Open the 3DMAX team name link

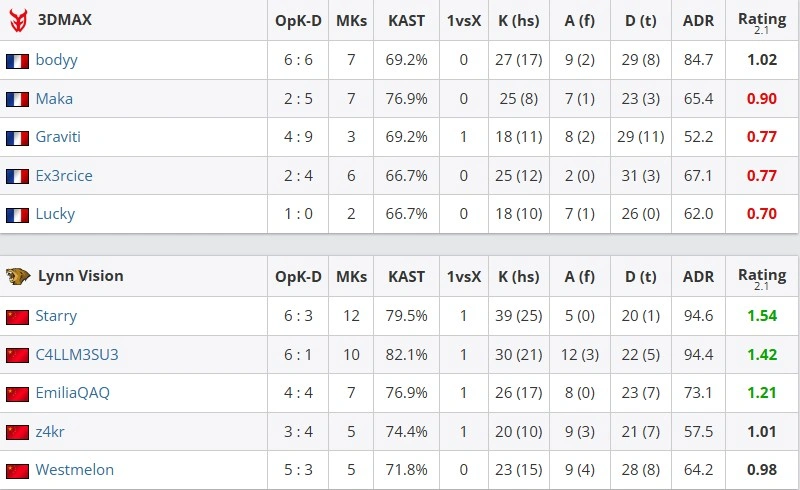[64, 20]
